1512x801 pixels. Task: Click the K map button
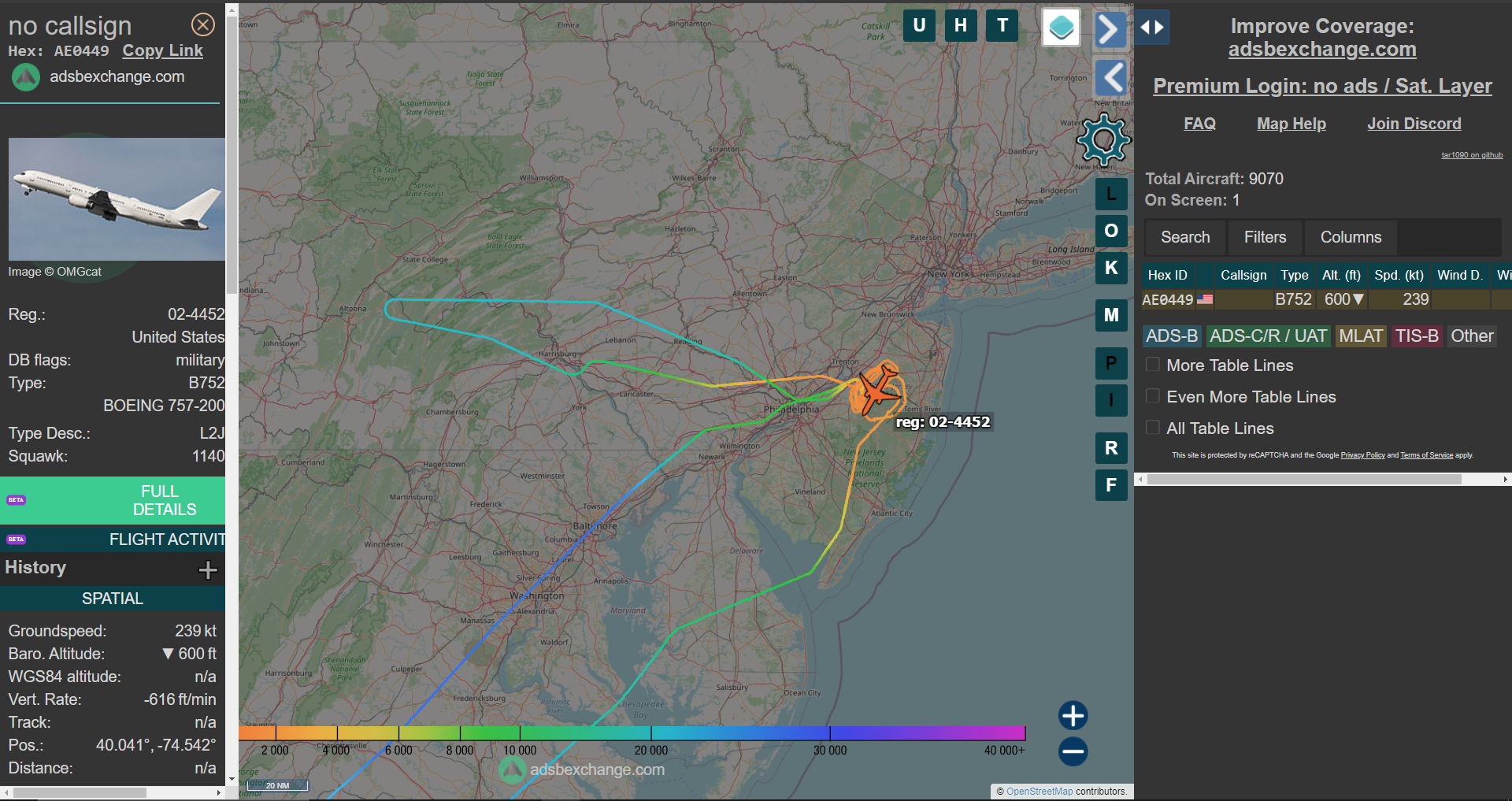[1111, 268]
